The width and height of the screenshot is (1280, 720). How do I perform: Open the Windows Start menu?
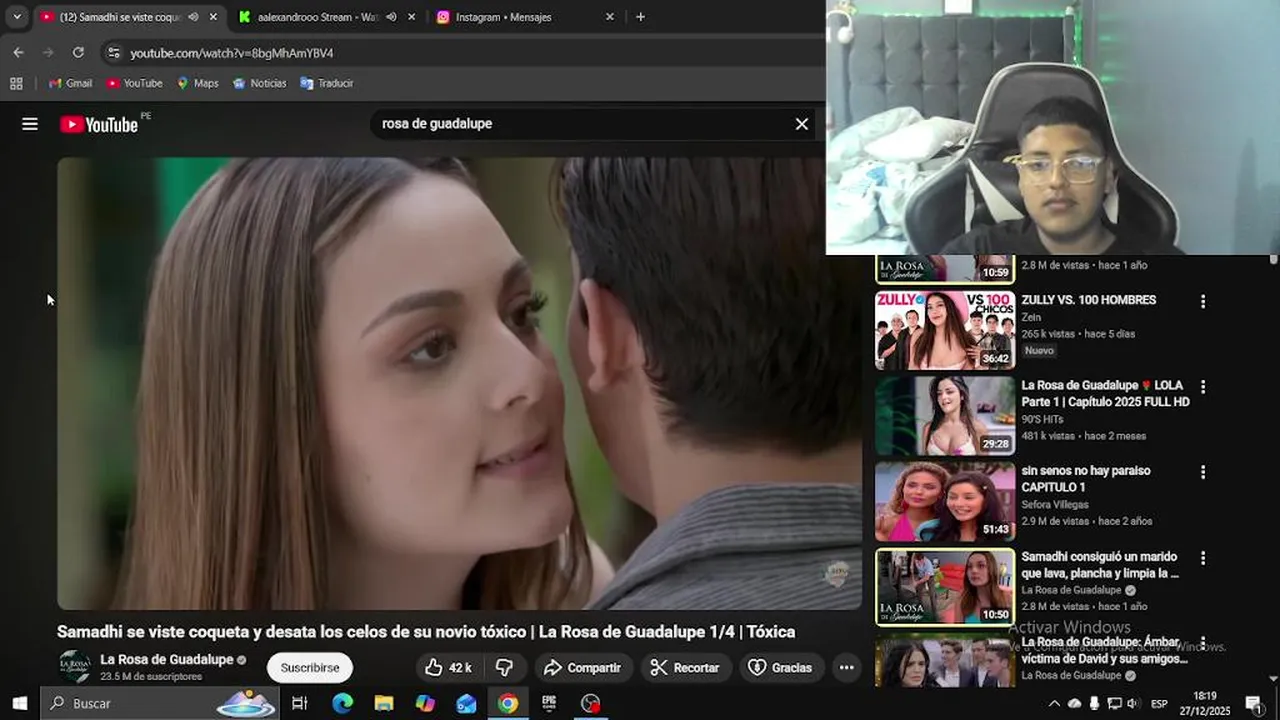(x=19, y=703)
